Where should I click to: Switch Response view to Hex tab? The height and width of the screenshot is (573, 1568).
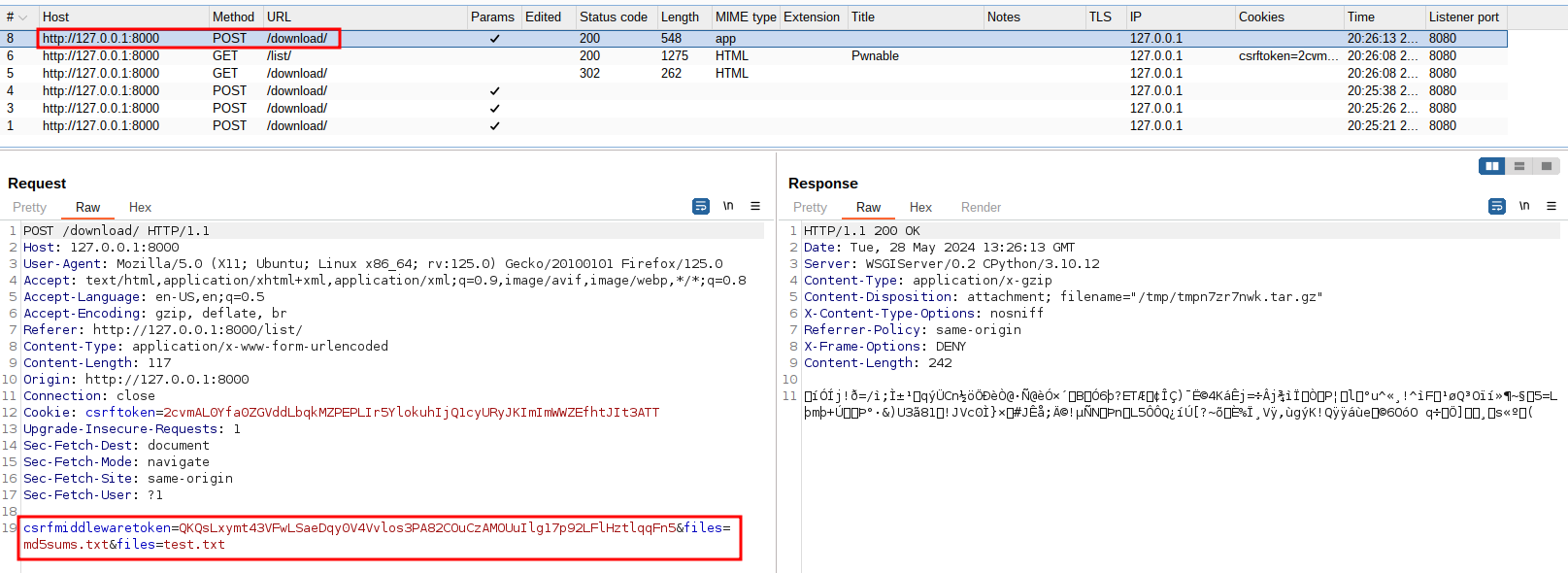[920, 207]
